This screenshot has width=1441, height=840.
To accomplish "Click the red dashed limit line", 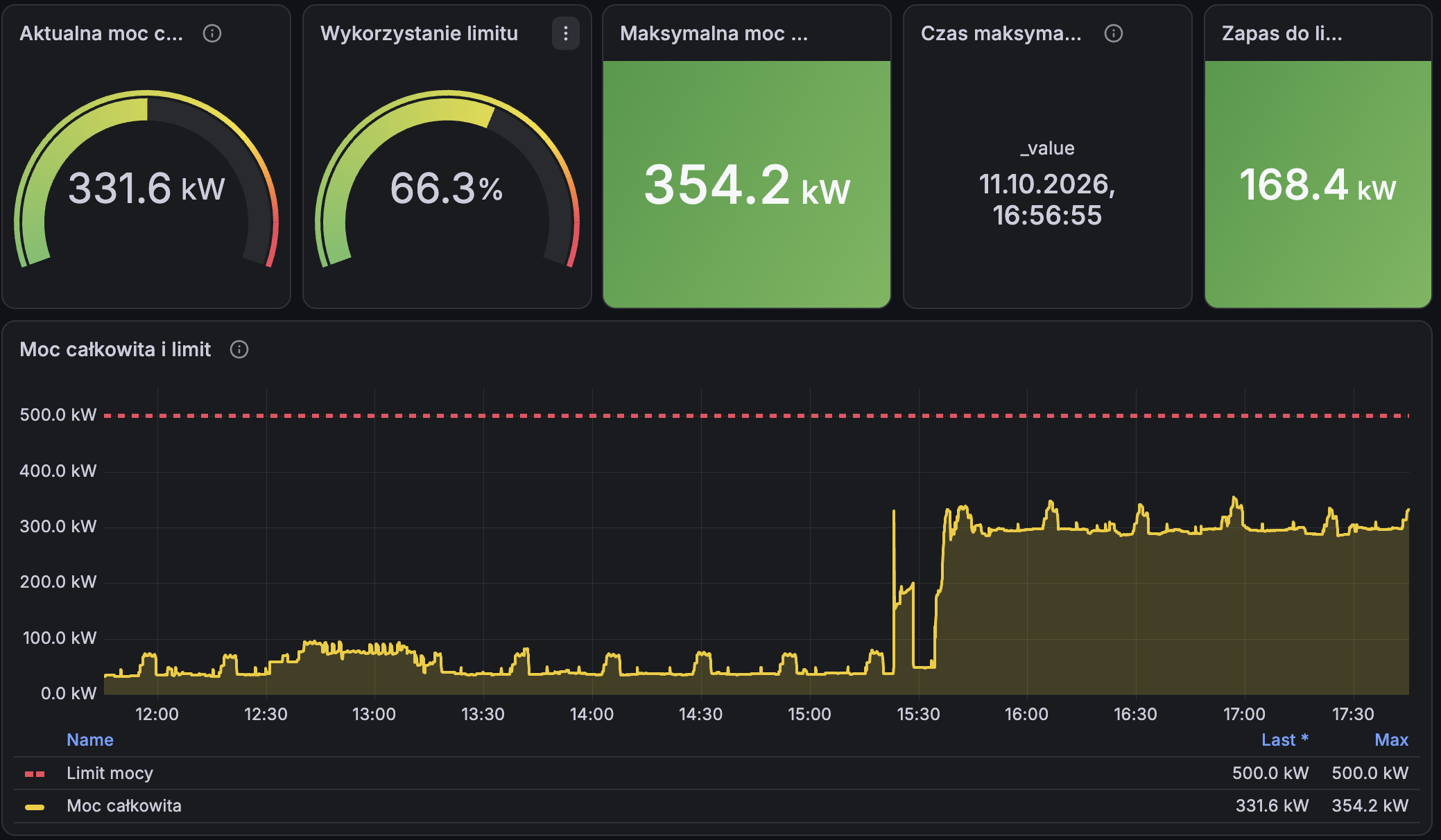I will click(x=756, y=416).
